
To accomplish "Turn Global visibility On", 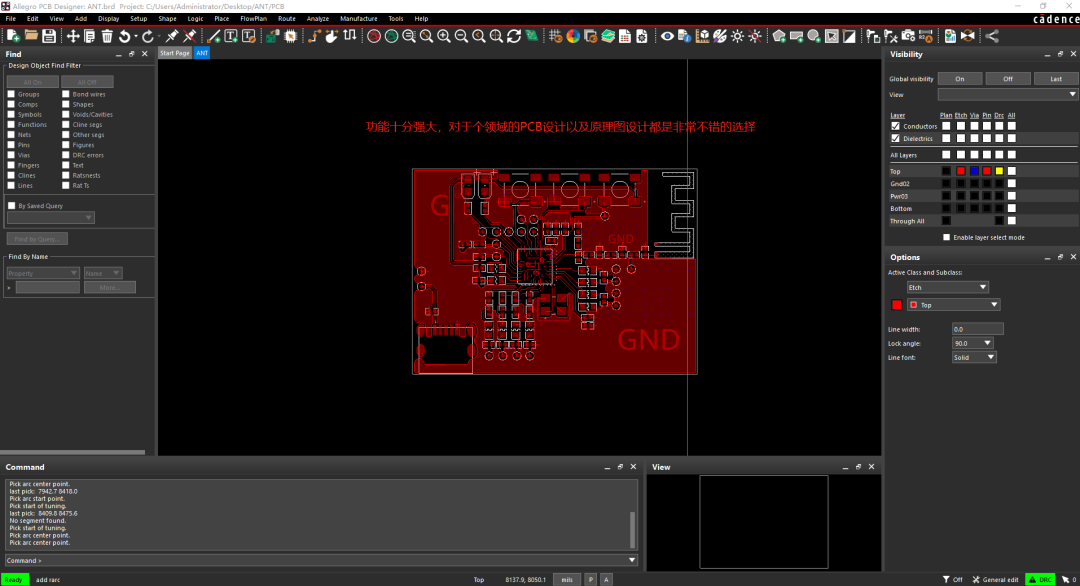I will point(959,79).
